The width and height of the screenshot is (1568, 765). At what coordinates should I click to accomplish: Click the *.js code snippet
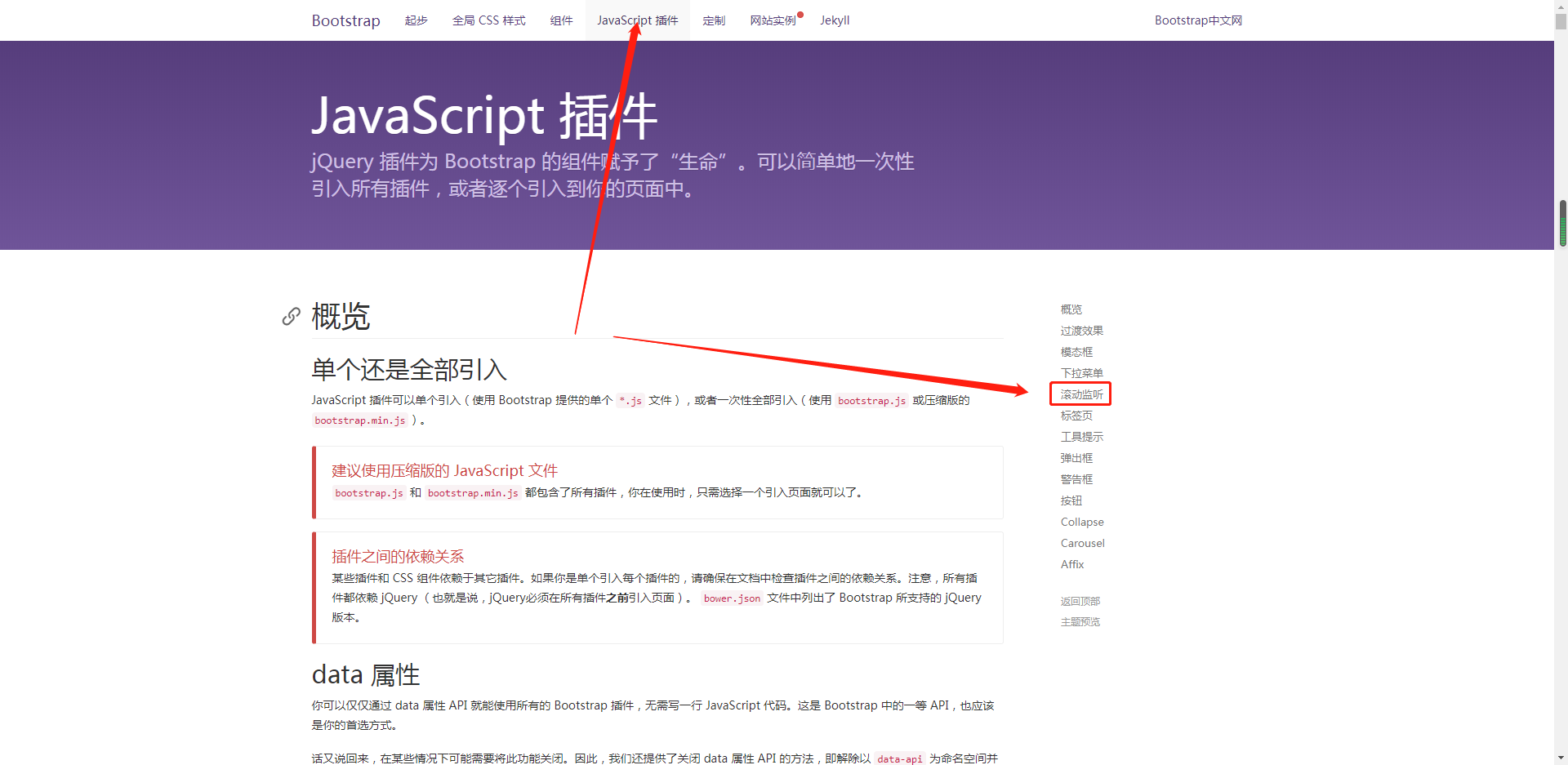[x=630, y=401]
